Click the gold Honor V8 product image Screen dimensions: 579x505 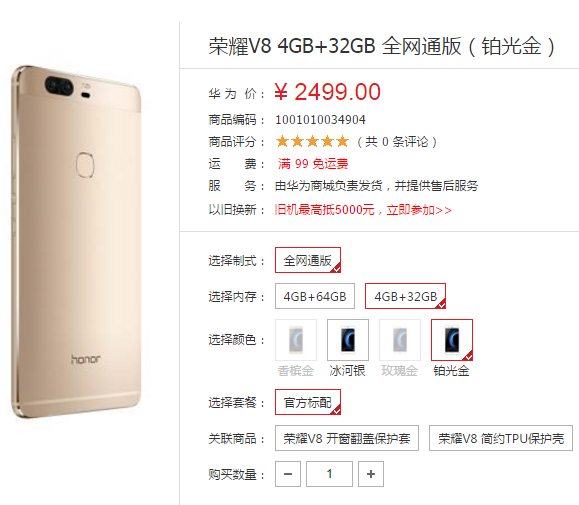(x=76, y=242)
